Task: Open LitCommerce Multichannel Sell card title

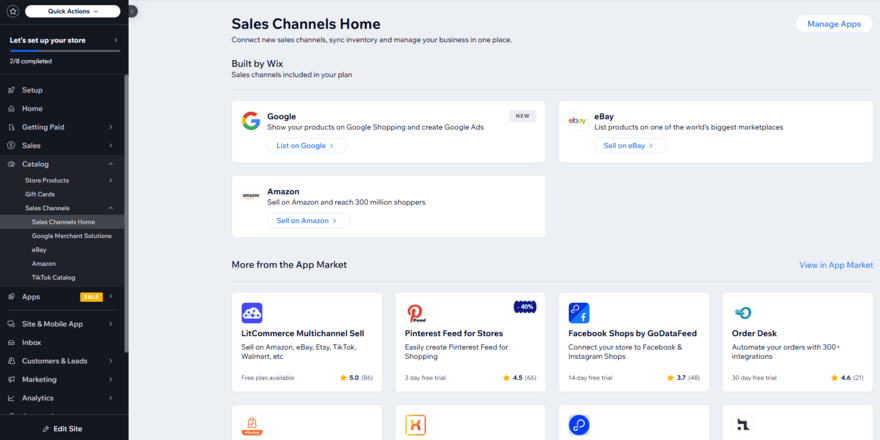Action: [x=302, y=333]
